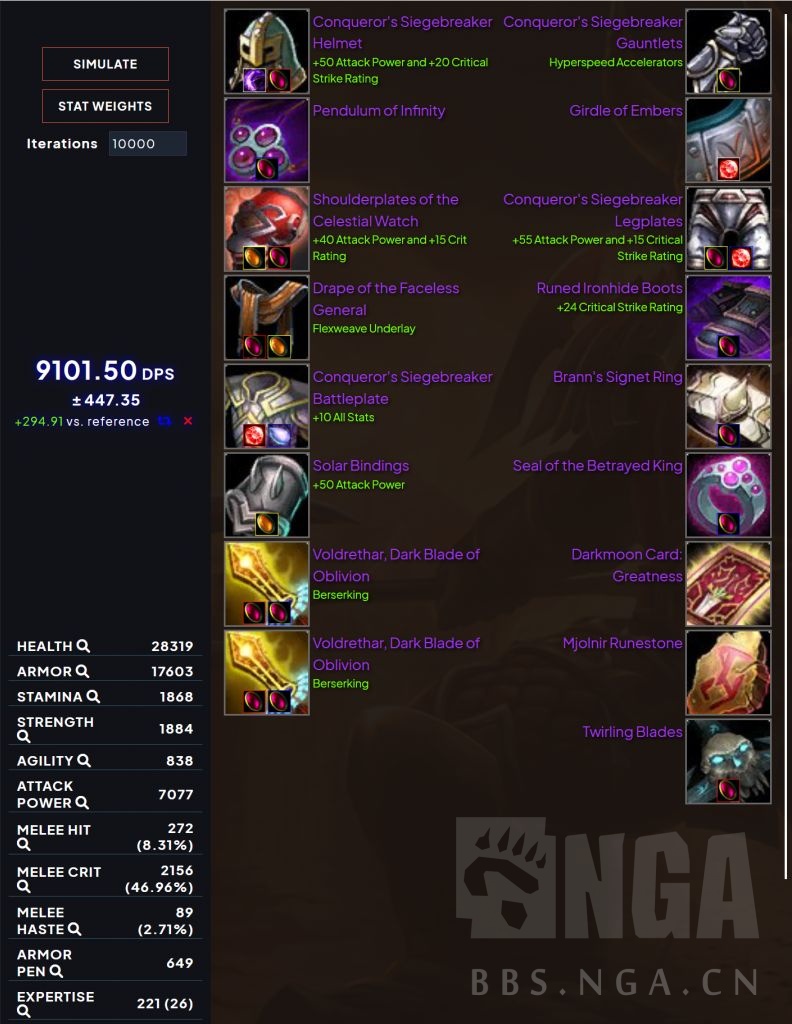
Task: Click the Darkmoon Card: Greatness trinket icon
Action: (728, 584)
